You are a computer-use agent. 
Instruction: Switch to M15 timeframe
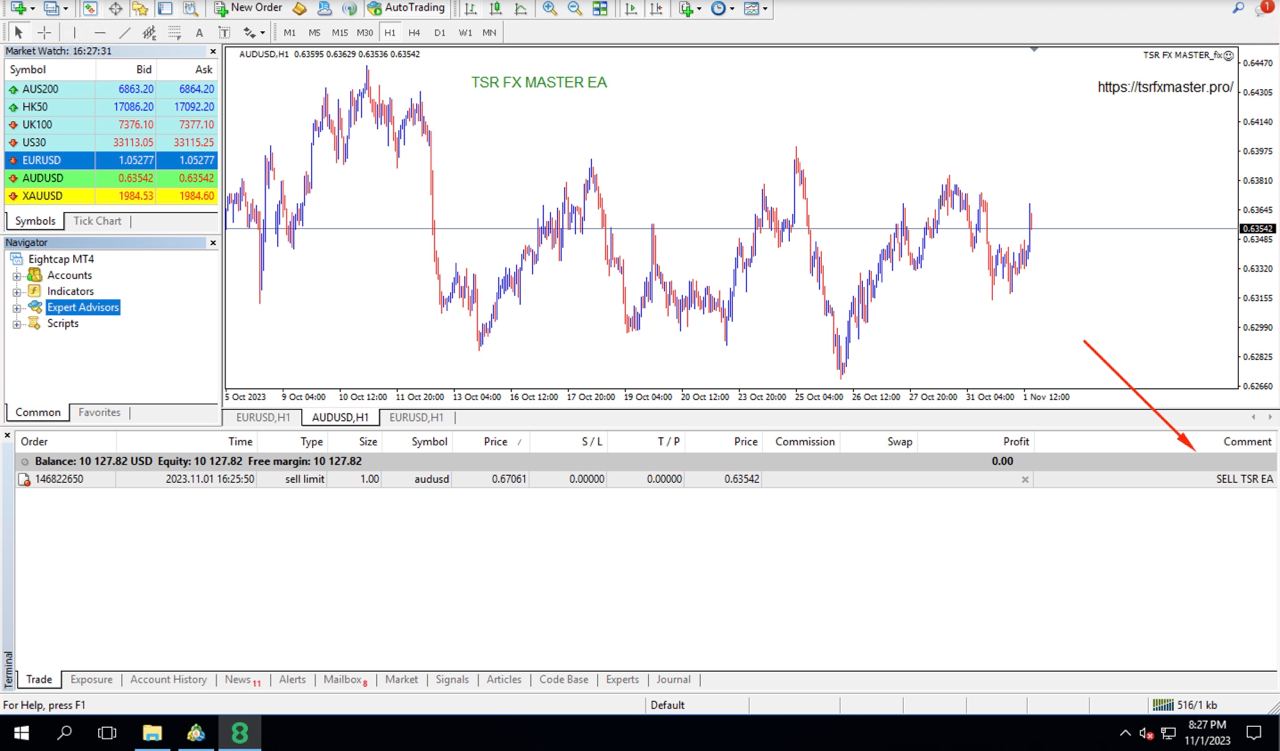click(340, 33)
